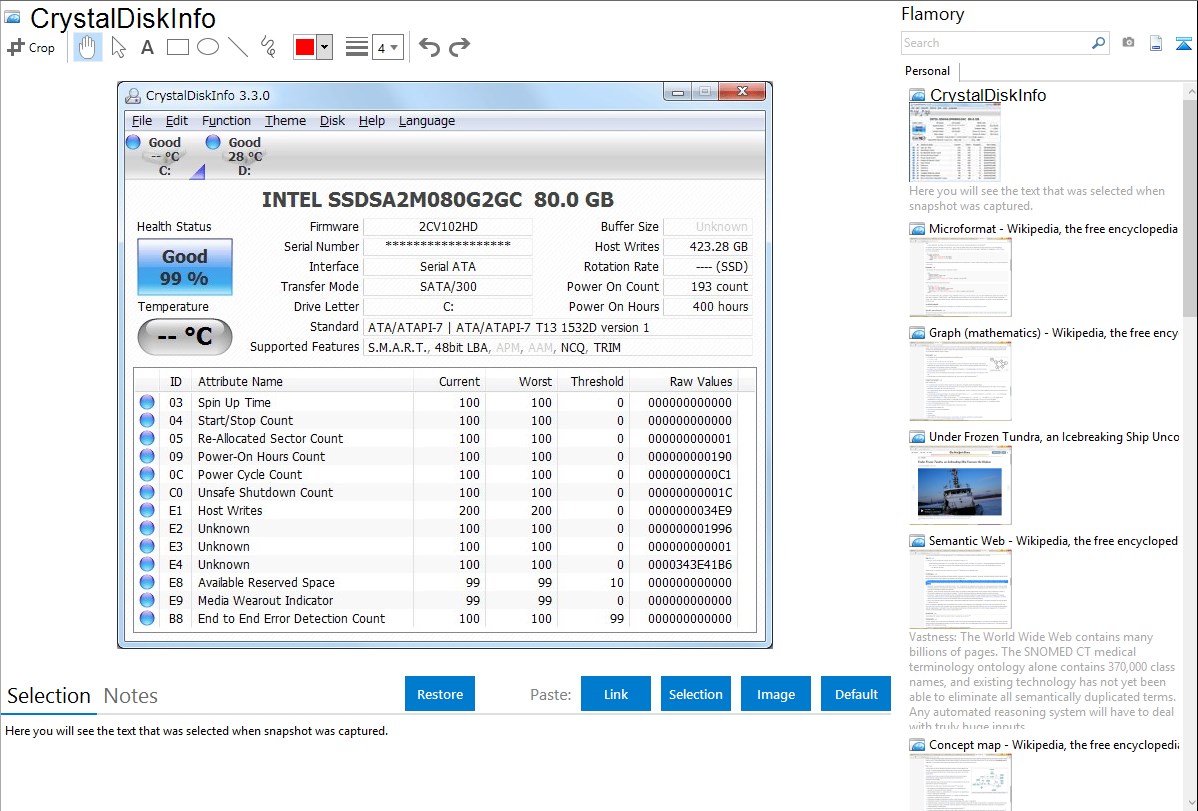The width and height of the screenshot is (1198, 811).
Task: Click the Re-Allocated Sector Count row name
Action: click(270, 439)
